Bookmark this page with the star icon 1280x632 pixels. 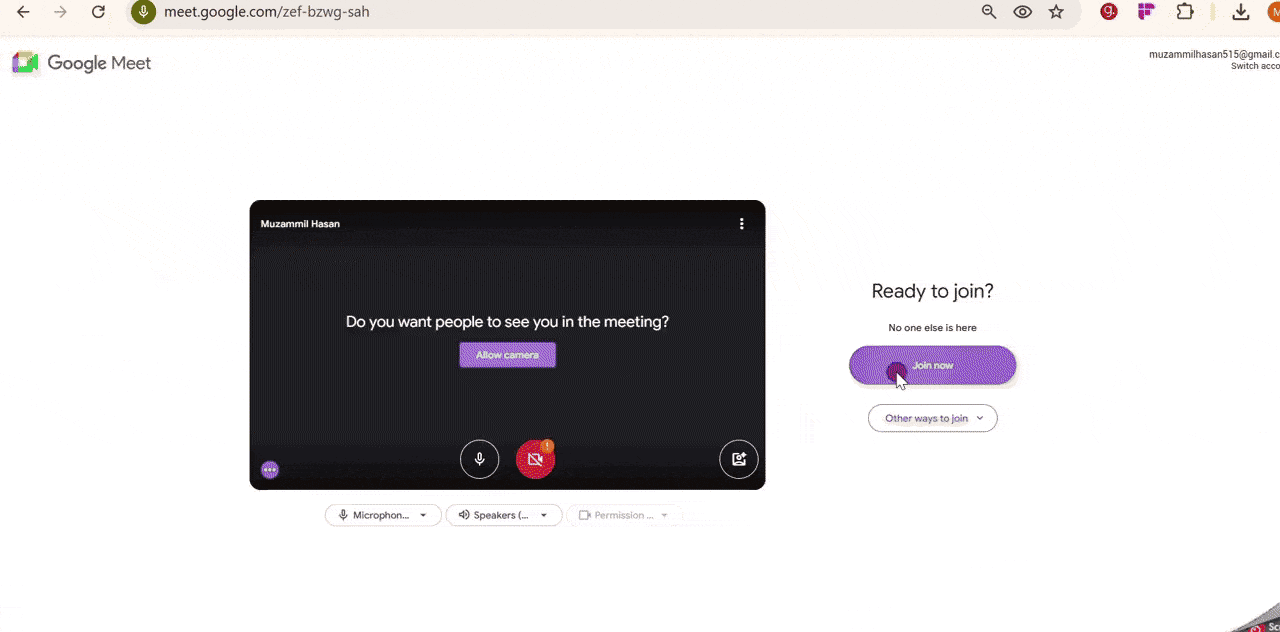[x=1056, y=12]
